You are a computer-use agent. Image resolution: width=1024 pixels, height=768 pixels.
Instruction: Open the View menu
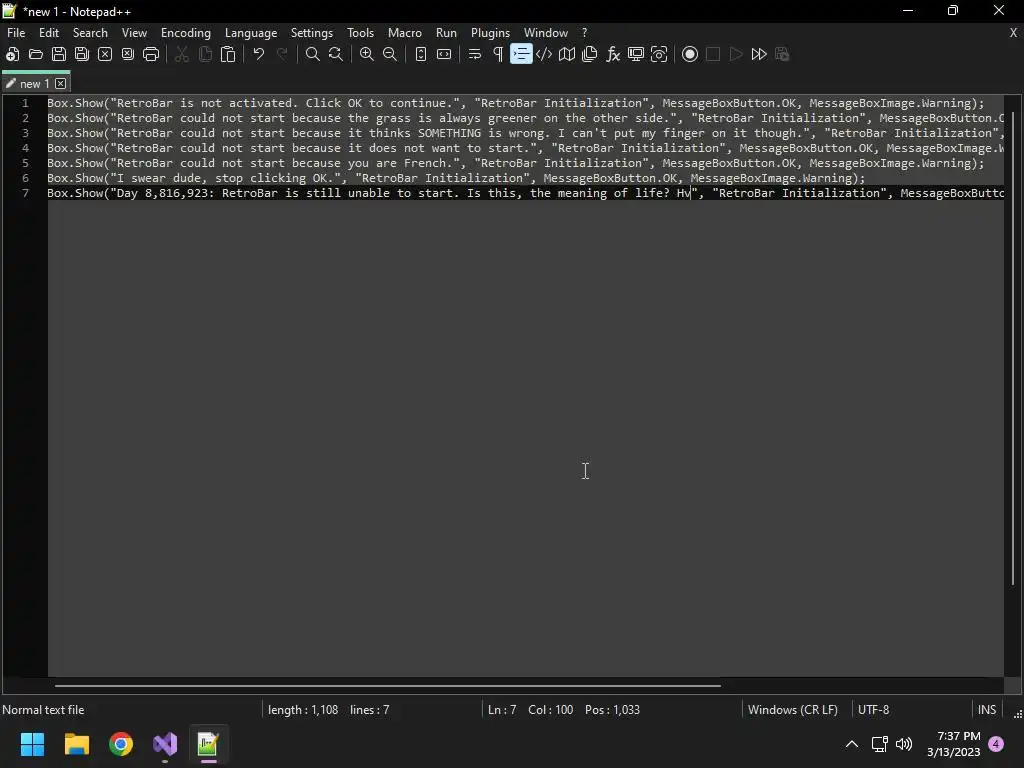pyautogui.click(x=135, y=33)
